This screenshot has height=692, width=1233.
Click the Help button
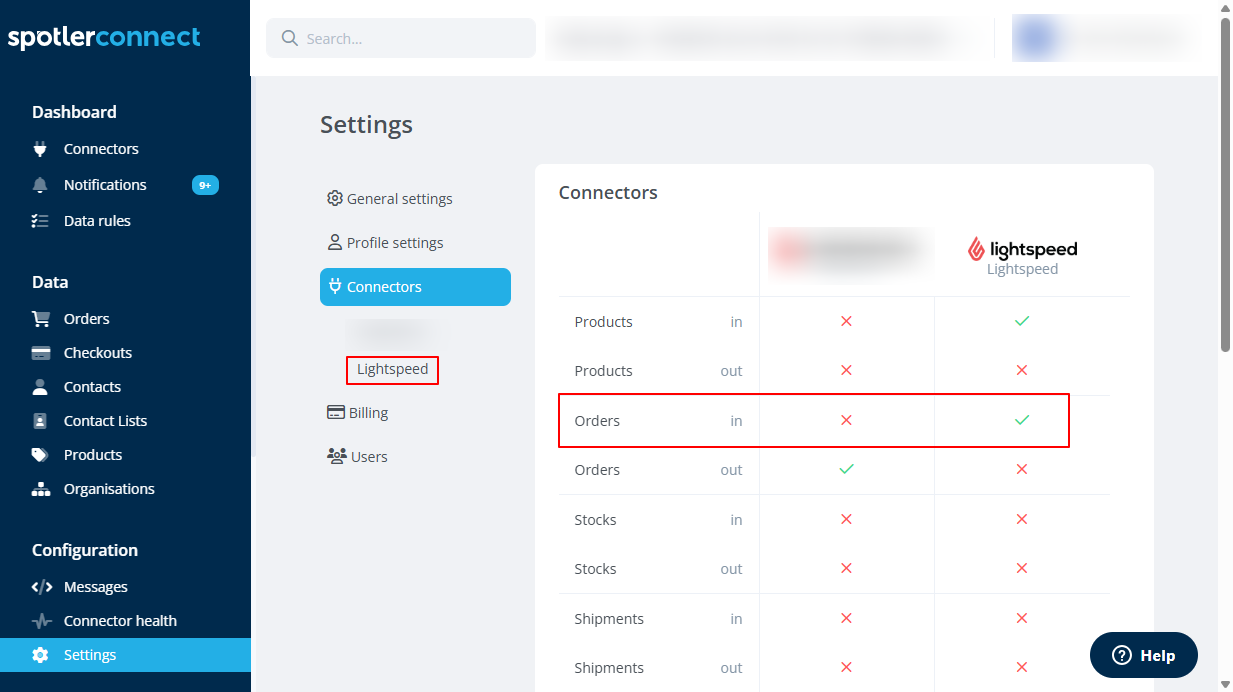1143,655
